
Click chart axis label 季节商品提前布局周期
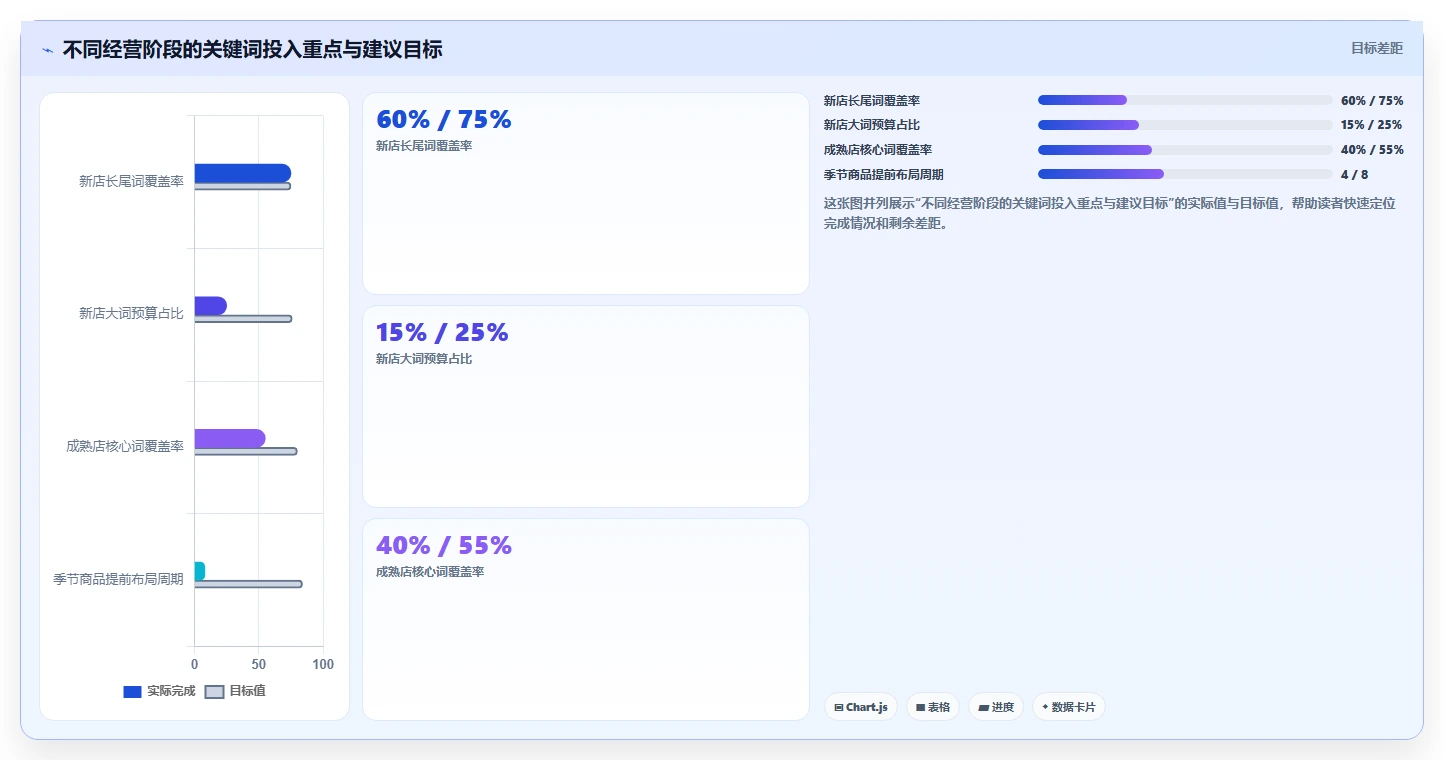118,579
